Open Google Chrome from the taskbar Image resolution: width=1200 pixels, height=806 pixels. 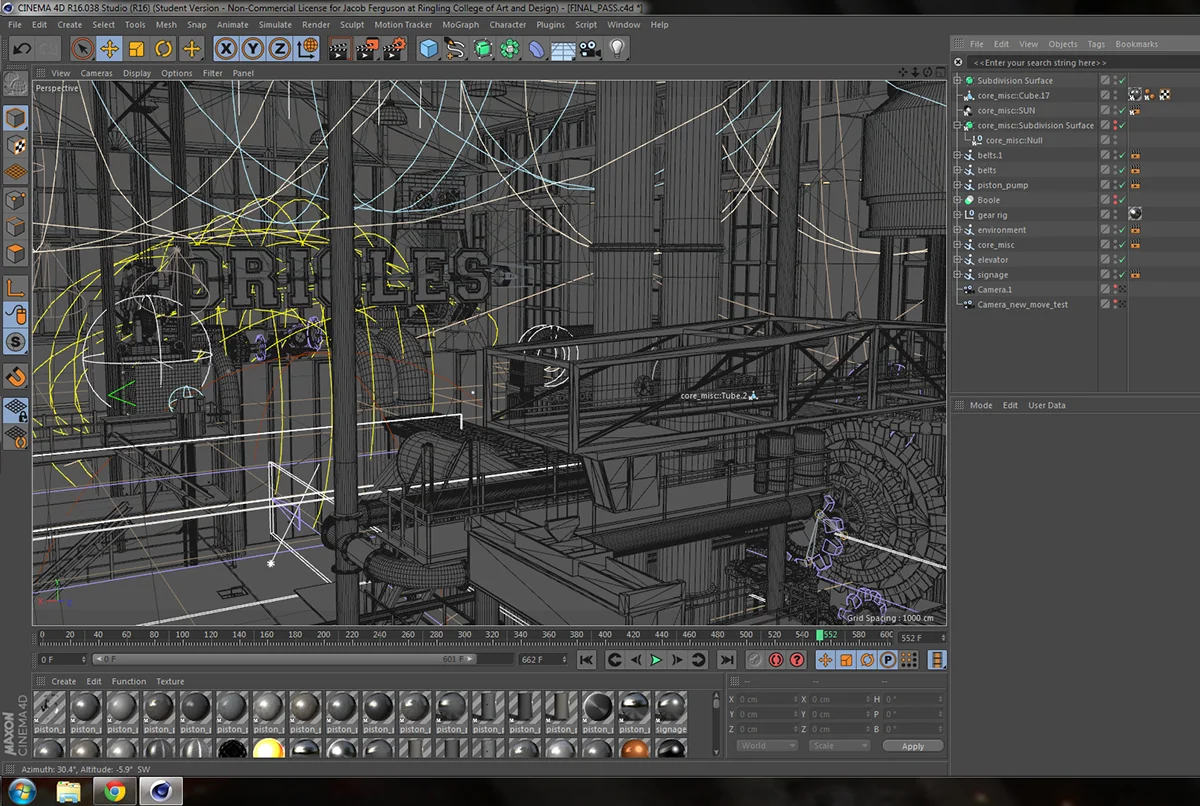[114, 791]
